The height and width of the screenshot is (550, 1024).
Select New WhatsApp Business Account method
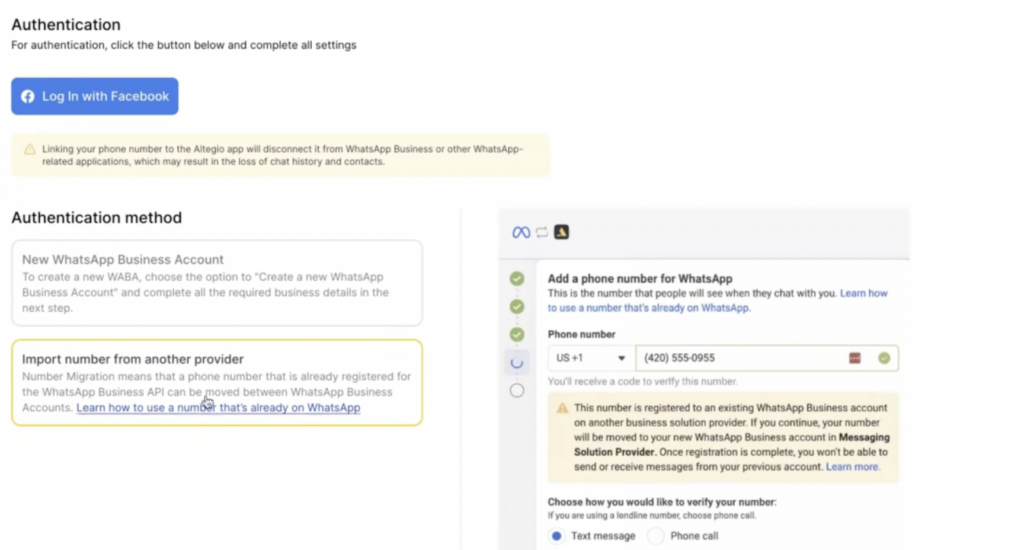[x=217, y=283]
